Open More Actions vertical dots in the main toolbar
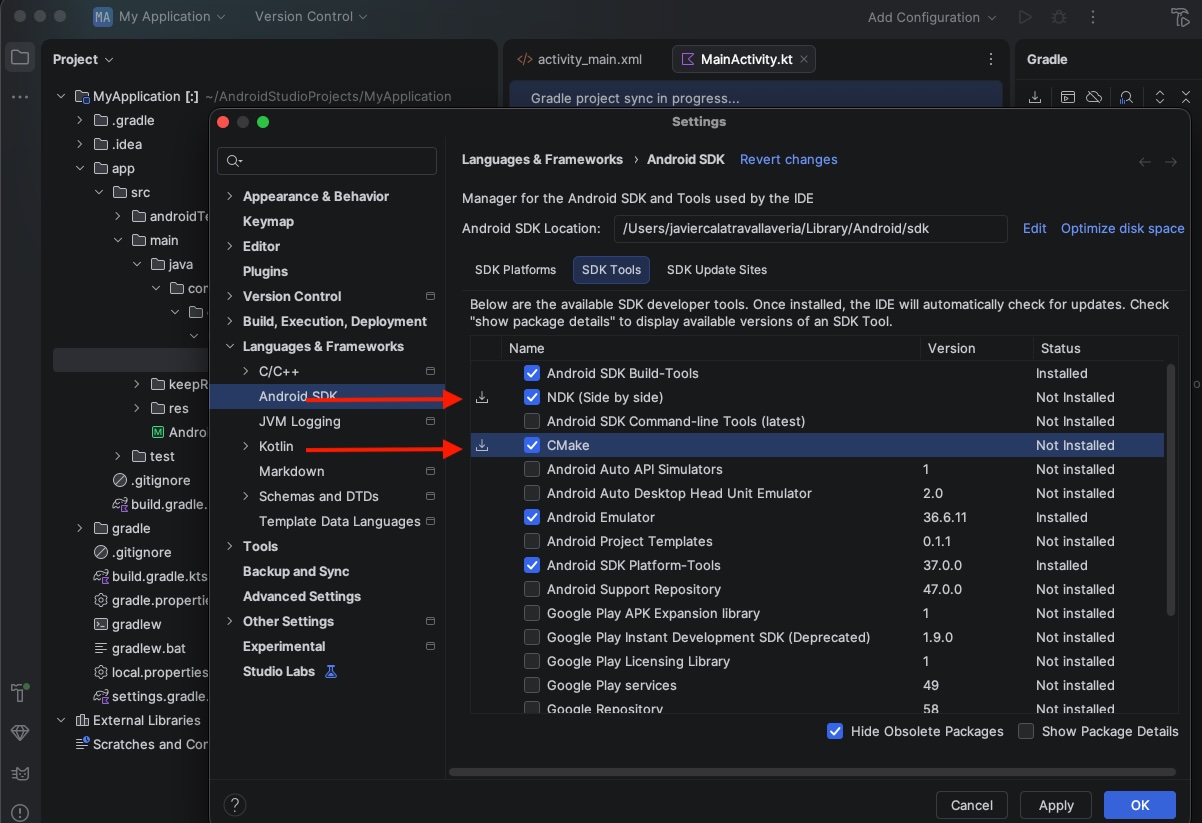This screenshot has width=1202, height=823. (x=1093, y=17)
